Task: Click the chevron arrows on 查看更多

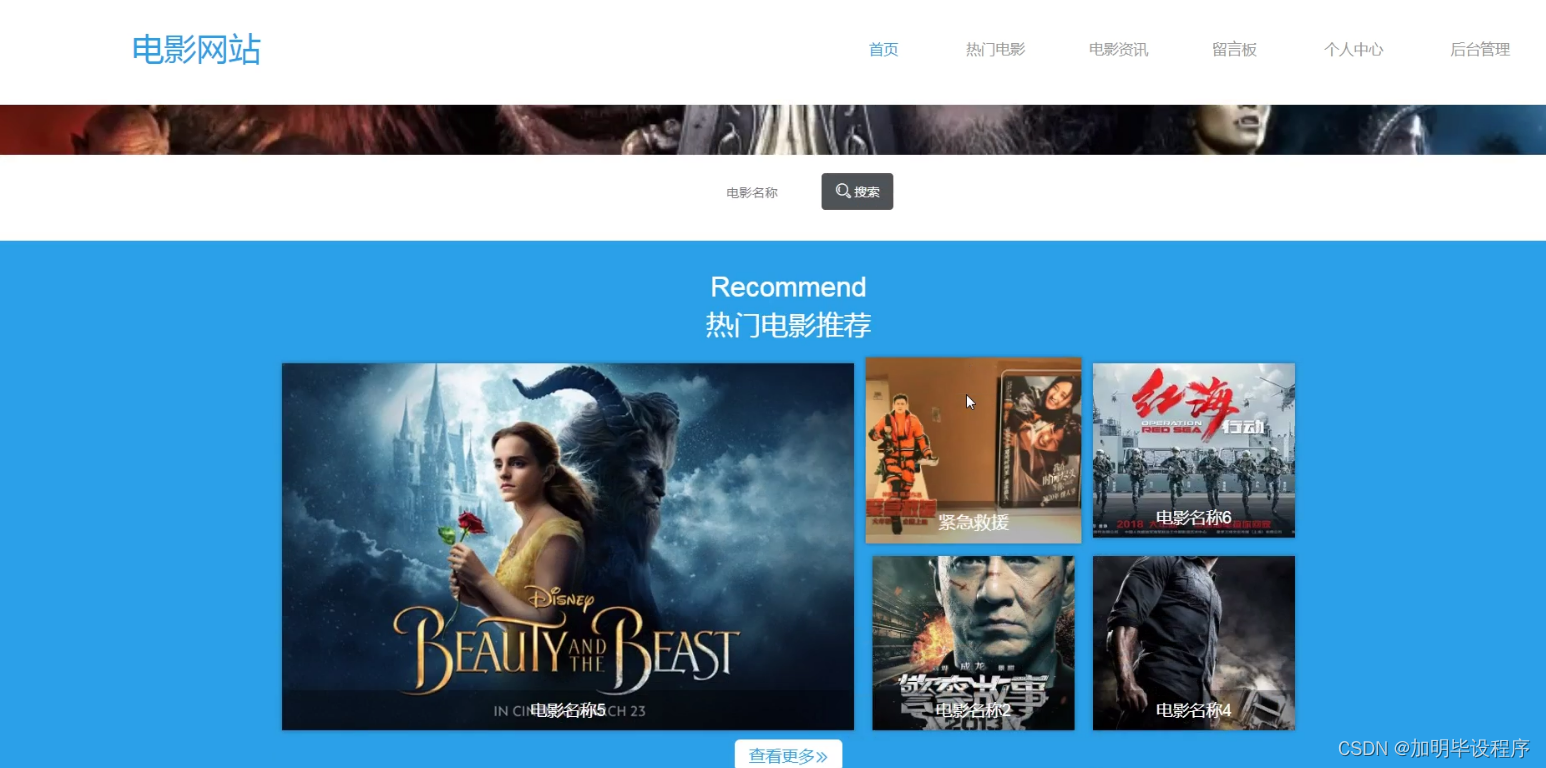Action: (x=822, y=757)
